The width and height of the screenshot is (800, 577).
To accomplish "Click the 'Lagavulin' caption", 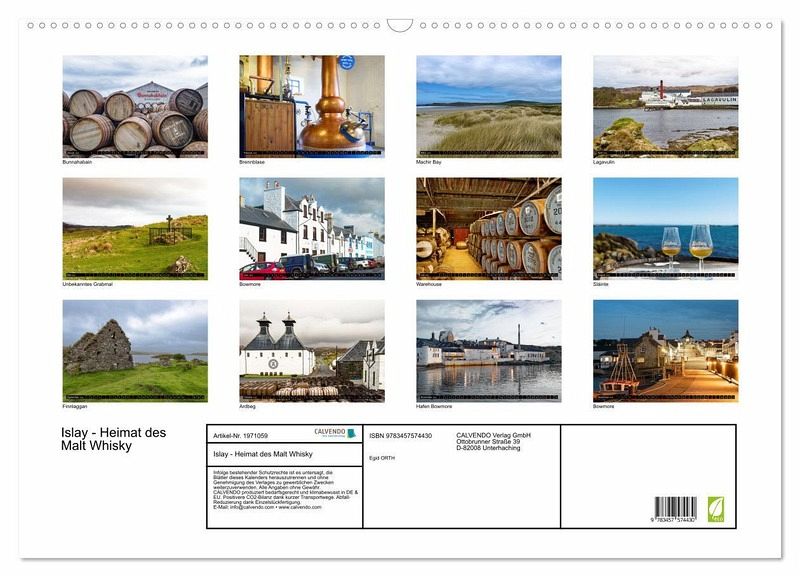I will pyautogui.click(x=604, y=162).
